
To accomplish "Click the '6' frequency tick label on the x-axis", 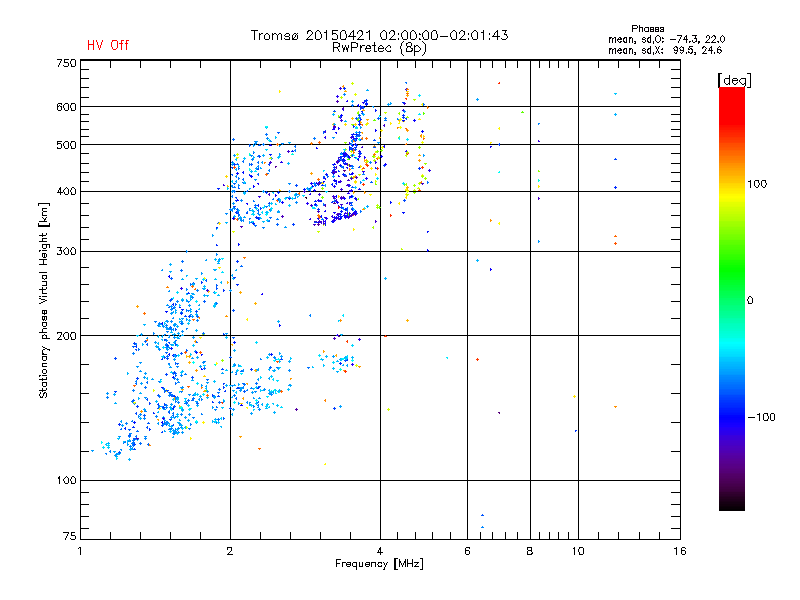I will click(467, 551).
